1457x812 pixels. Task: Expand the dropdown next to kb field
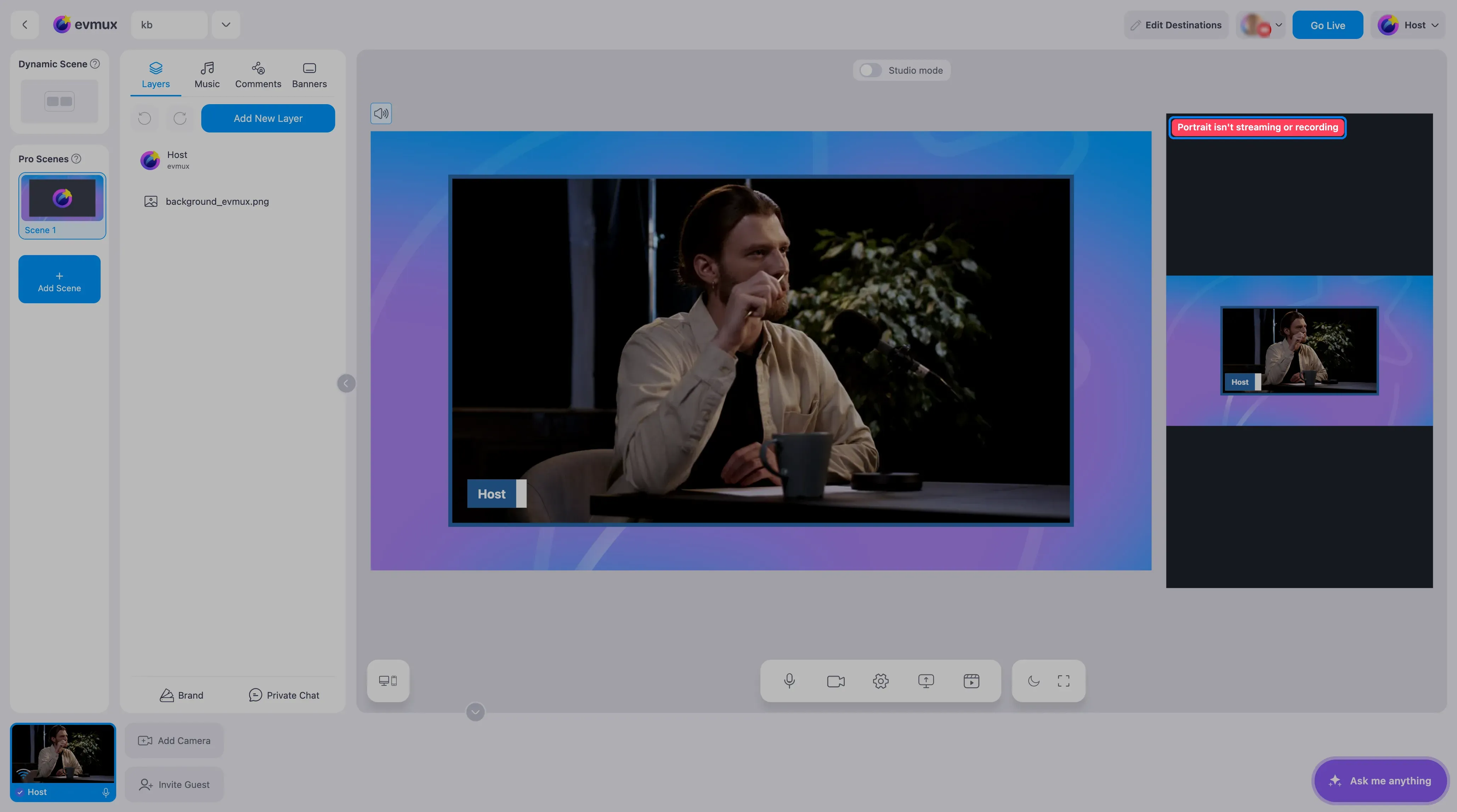[226, 25]
